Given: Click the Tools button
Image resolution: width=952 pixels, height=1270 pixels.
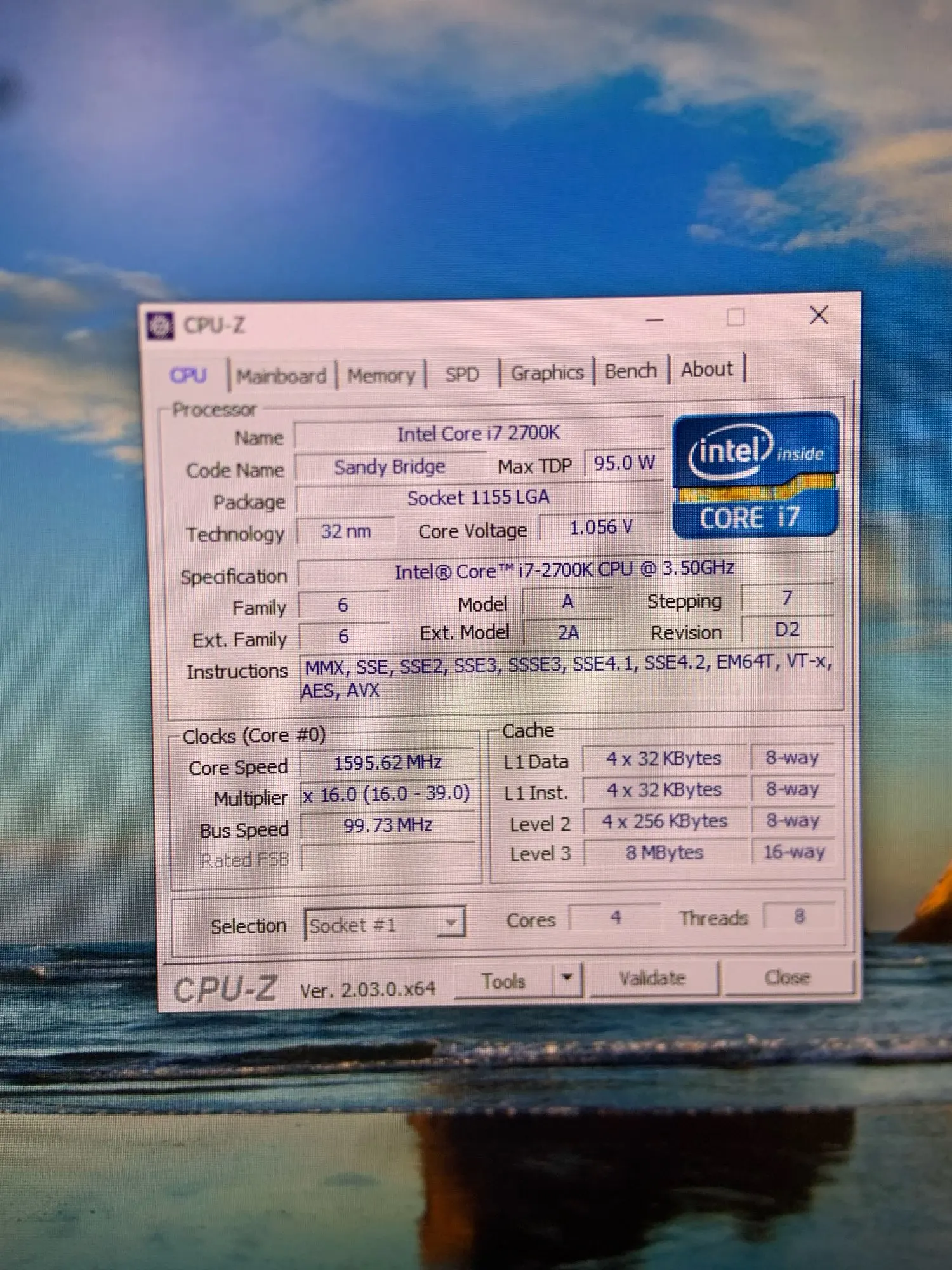Looking at the screenshot, I should [x=504, y=980].
